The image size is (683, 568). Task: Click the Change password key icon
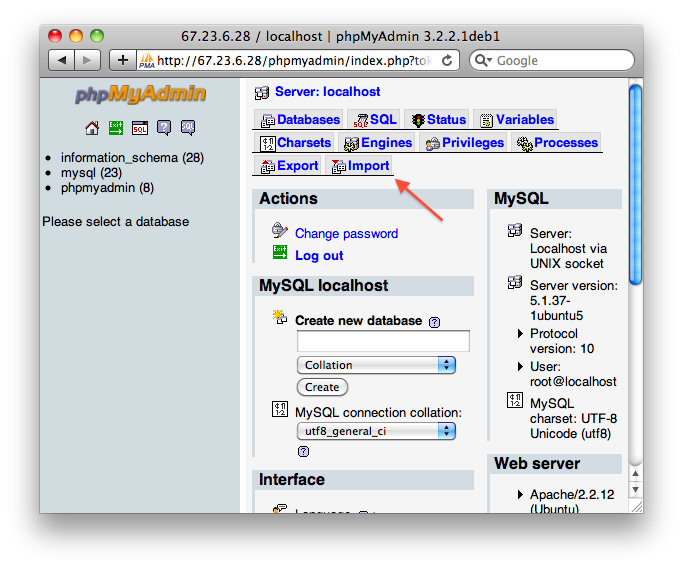280,230
